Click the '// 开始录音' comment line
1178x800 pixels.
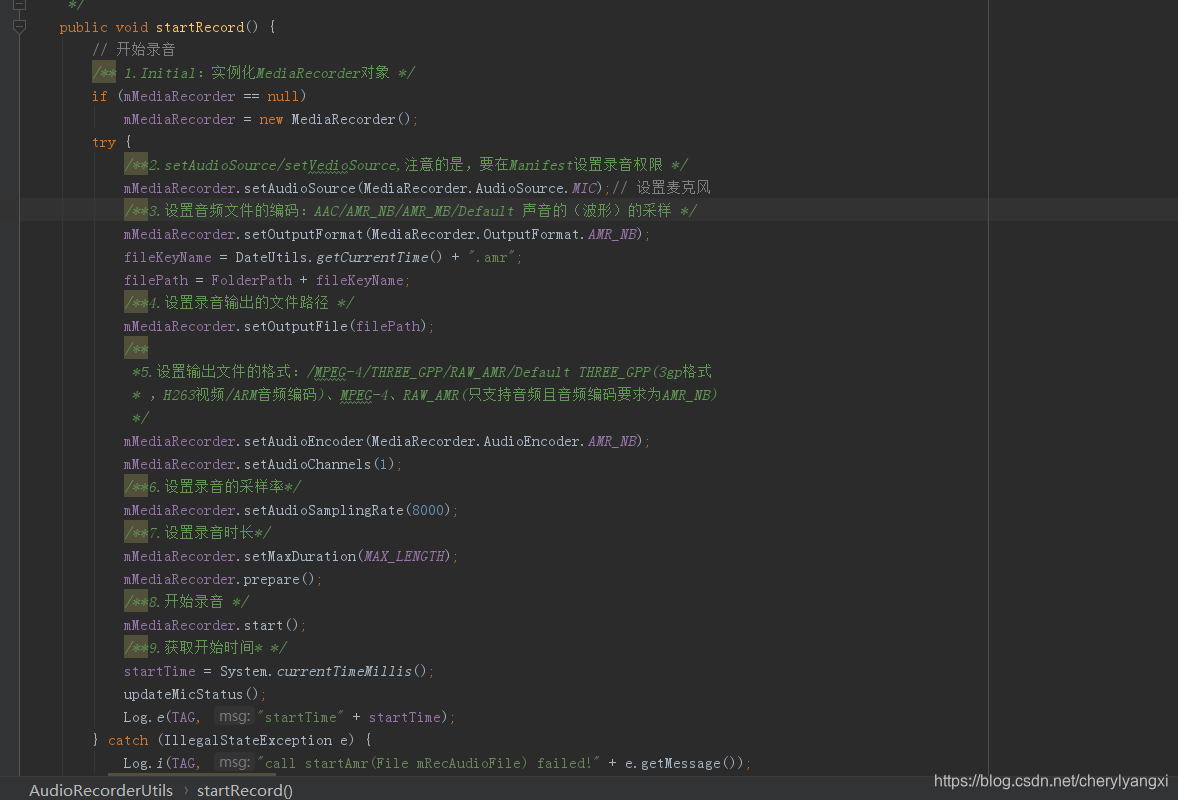tap(134, 50)
